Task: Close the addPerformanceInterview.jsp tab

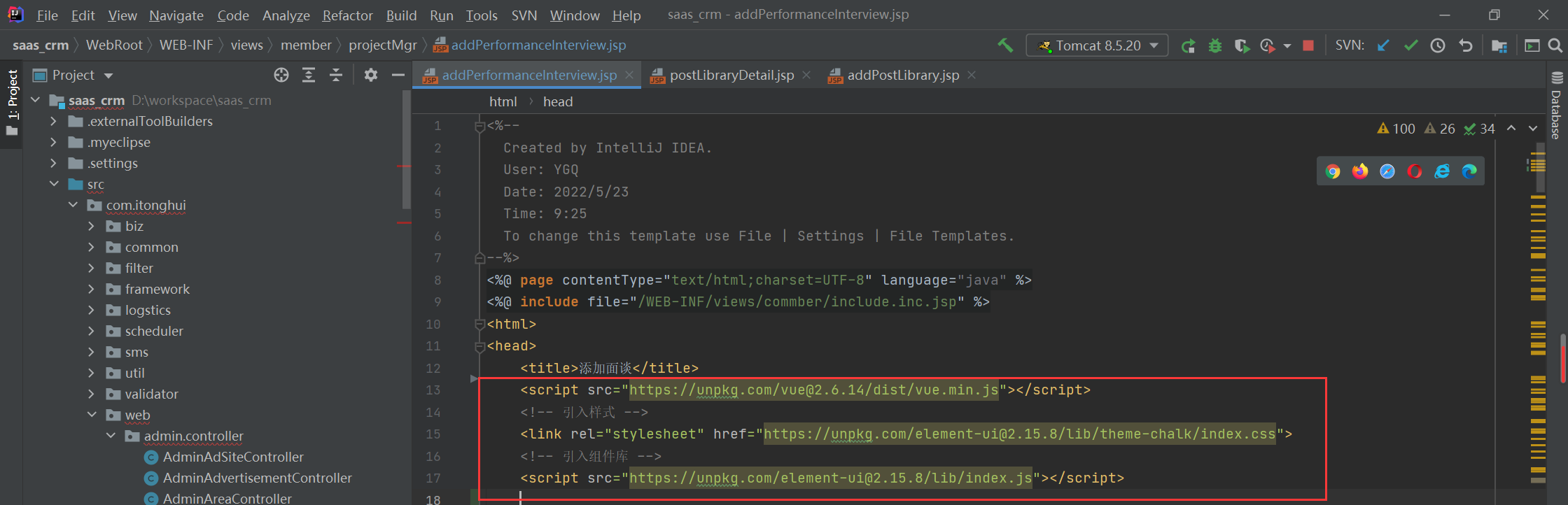Action: pyautogui.click(x=629, y=75)
